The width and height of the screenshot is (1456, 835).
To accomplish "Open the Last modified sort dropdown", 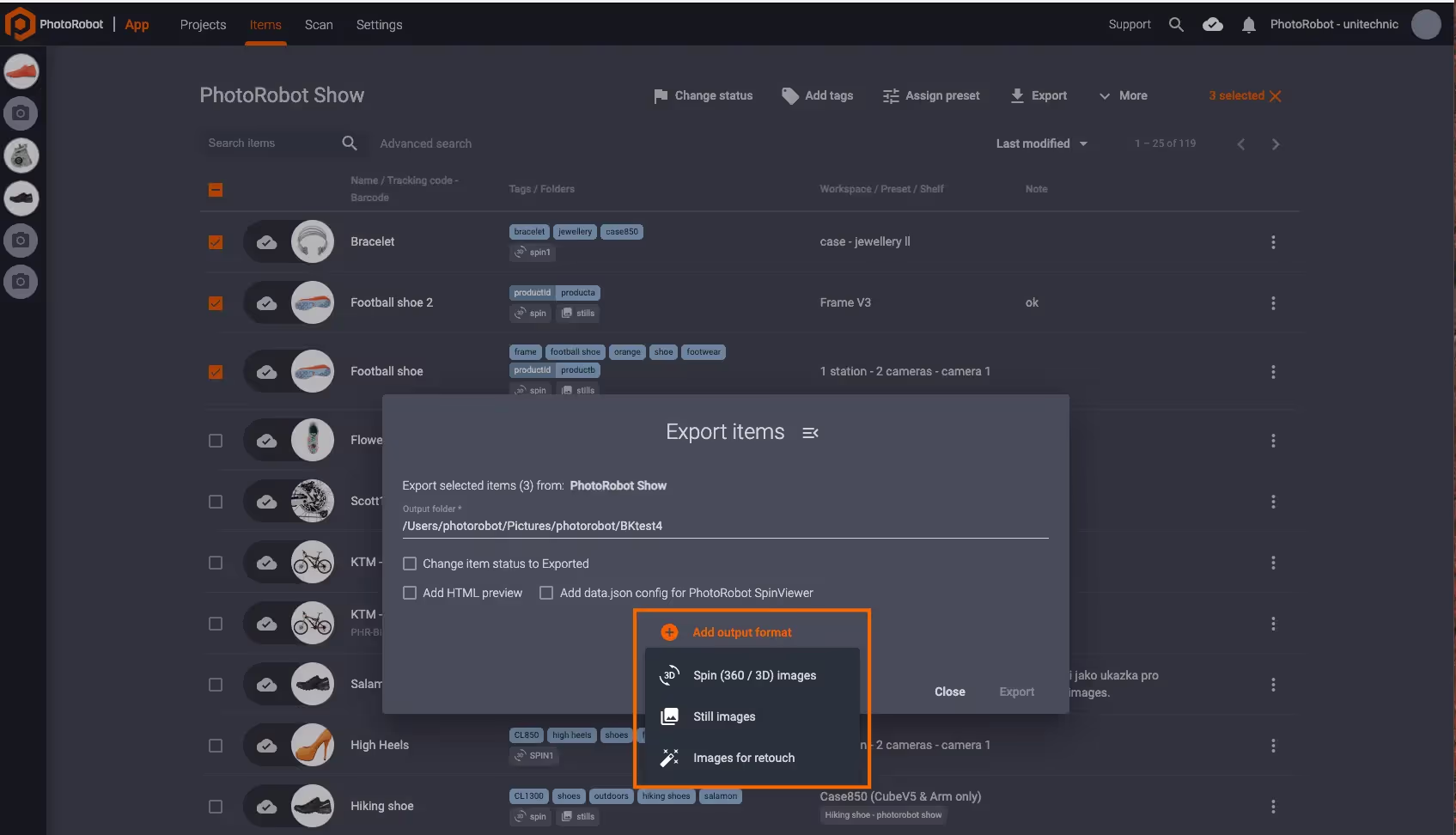I will click(1042, 143).
